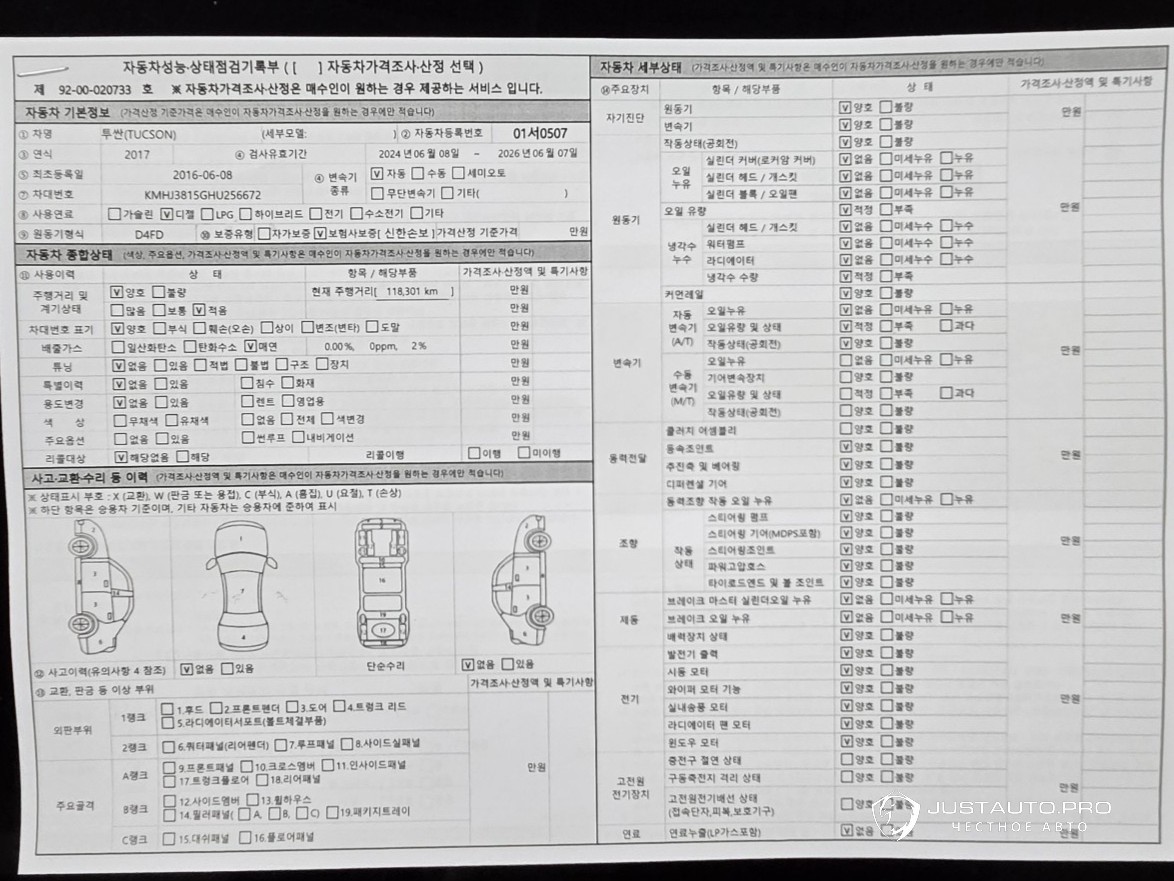Check the 7.루프패널 checkbox
Image resolution: width=1174 pixels, height=881 pixels.
pyautogui.click(x=280, y=745)
